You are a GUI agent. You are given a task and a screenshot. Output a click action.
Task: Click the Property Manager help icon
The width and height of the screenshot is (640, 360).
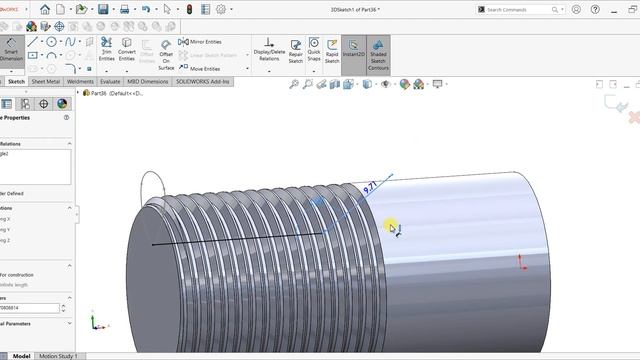(x=66, y=118)
